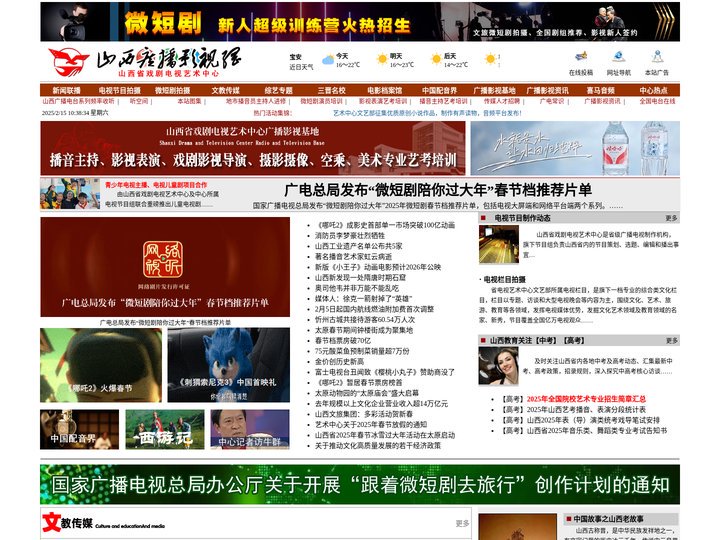720x540 pixels.
Task: Click the 山西广播影视网 site logo
Action: coord(144,62)
